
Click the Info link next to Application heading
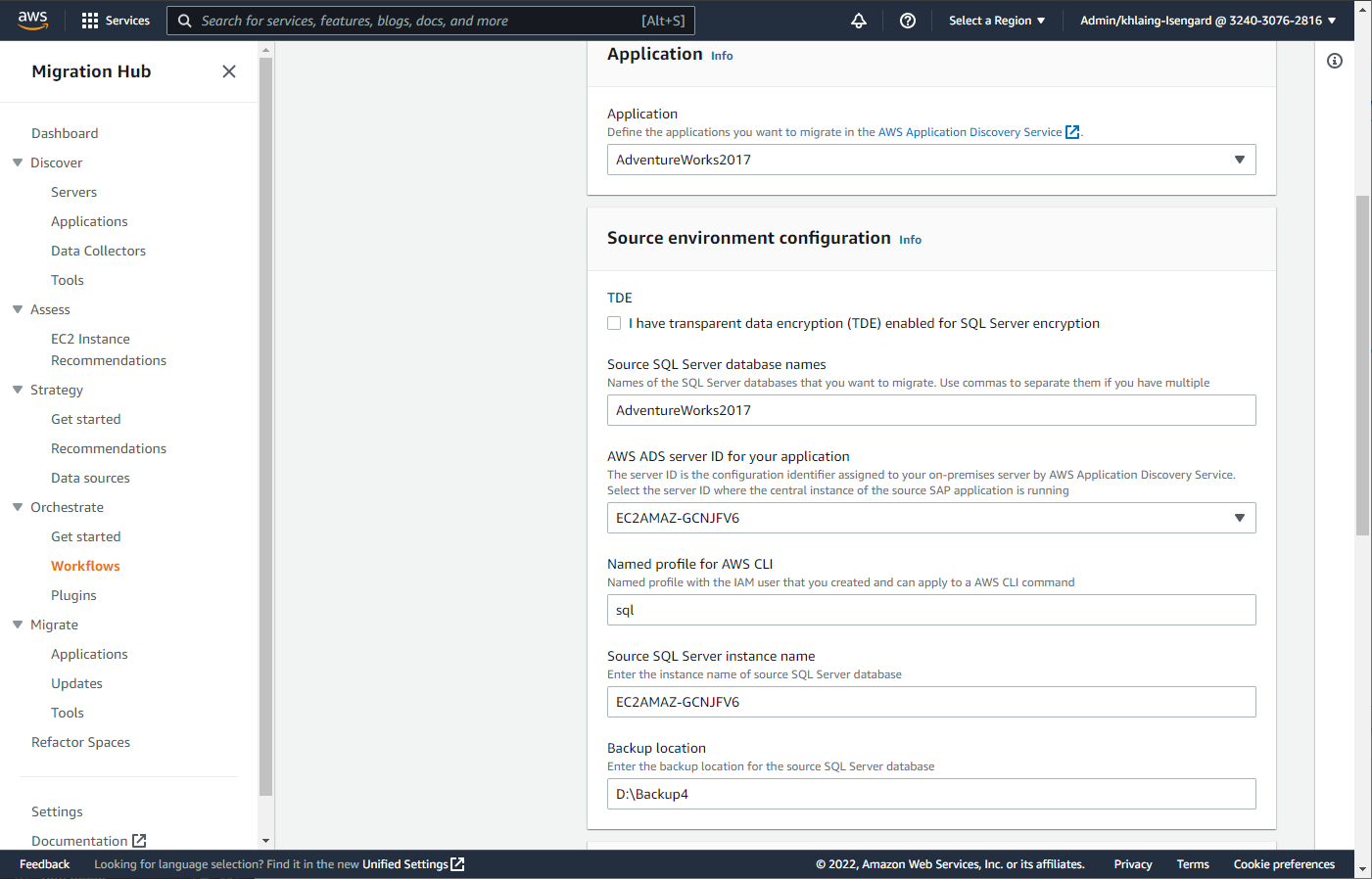tap(722, 56)
